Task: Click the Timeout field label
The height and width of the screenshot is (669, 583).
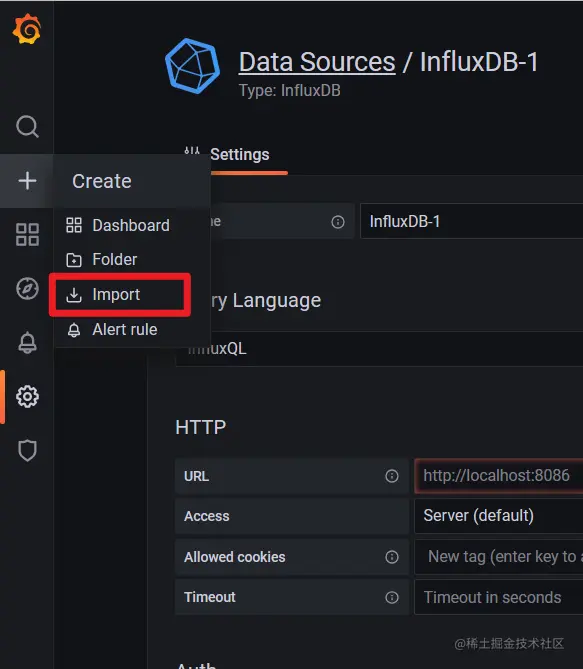Action: 210,597
